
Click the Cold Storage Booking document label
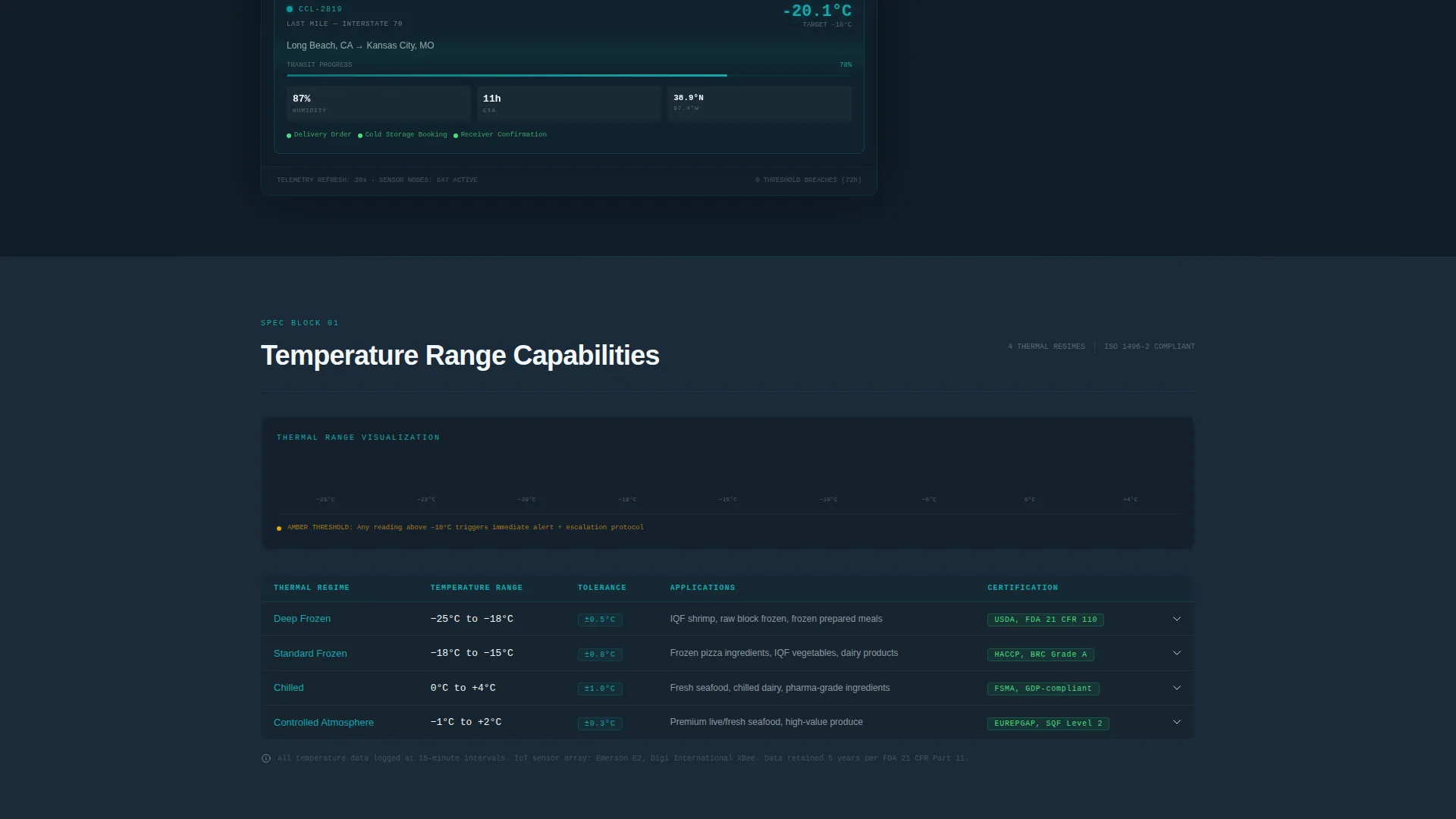click(406, 135)
